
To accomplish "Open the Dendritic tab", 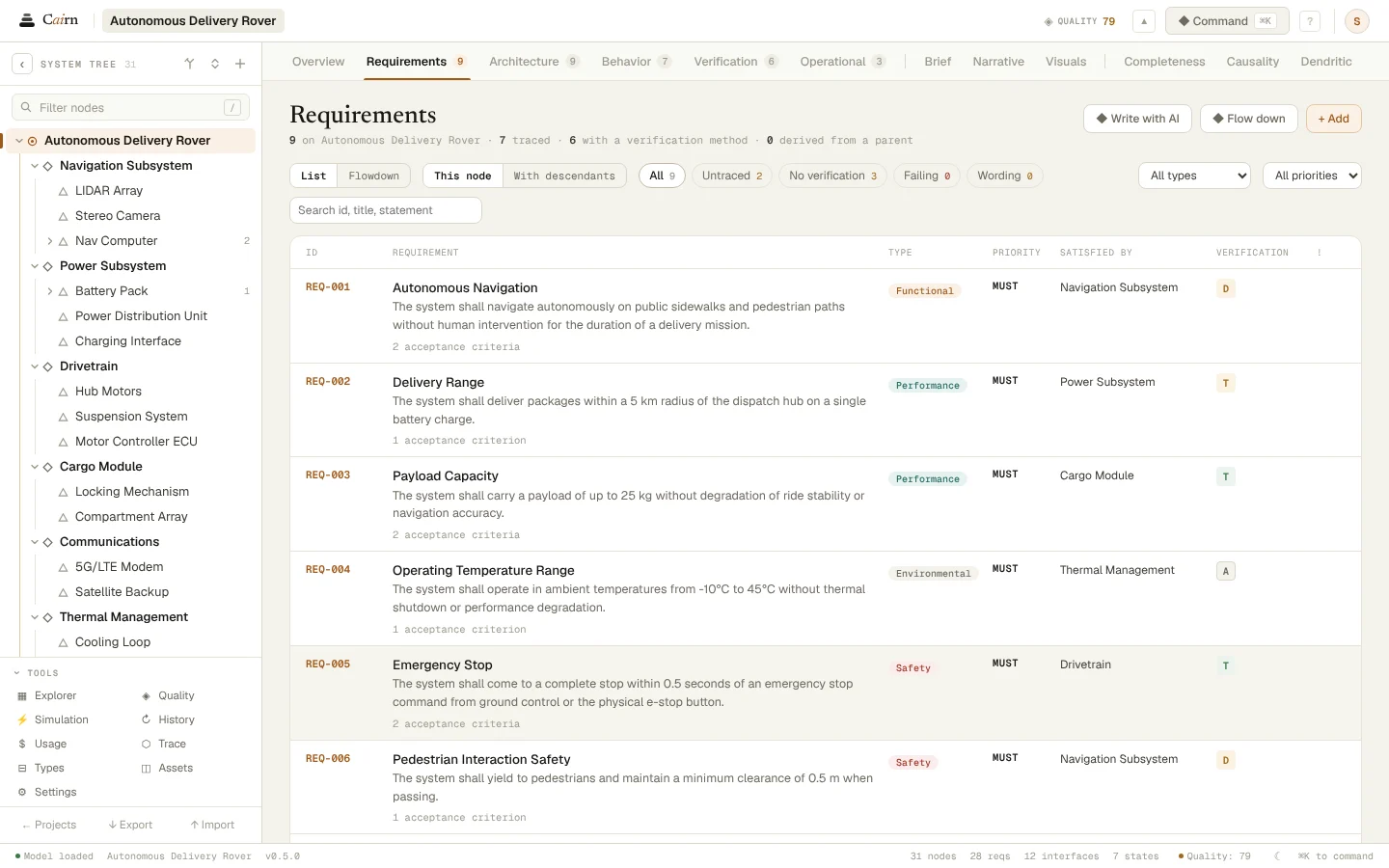I will pos(1326,62).
